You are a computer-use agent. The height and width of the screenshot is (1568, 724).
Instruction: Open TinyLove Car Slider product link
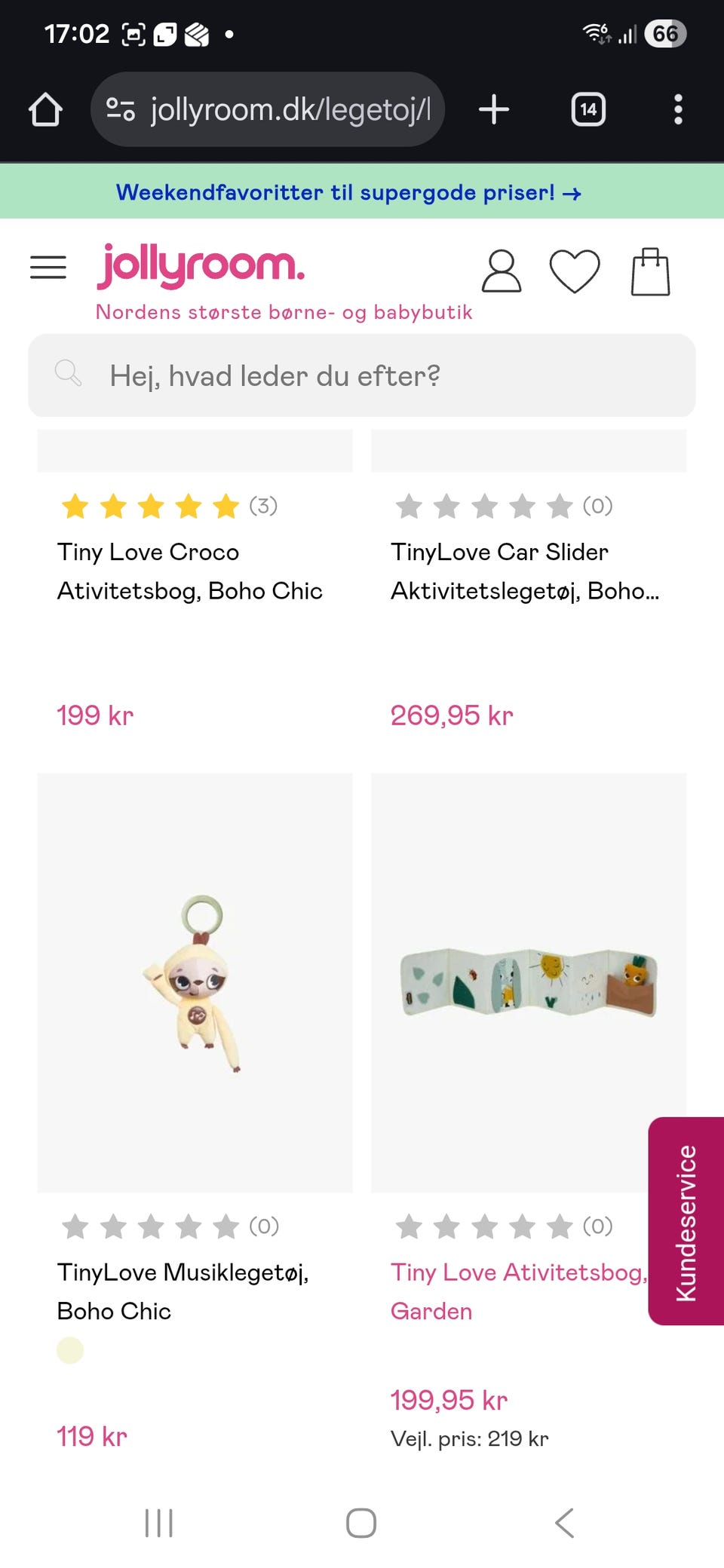[x=525, y=571]
